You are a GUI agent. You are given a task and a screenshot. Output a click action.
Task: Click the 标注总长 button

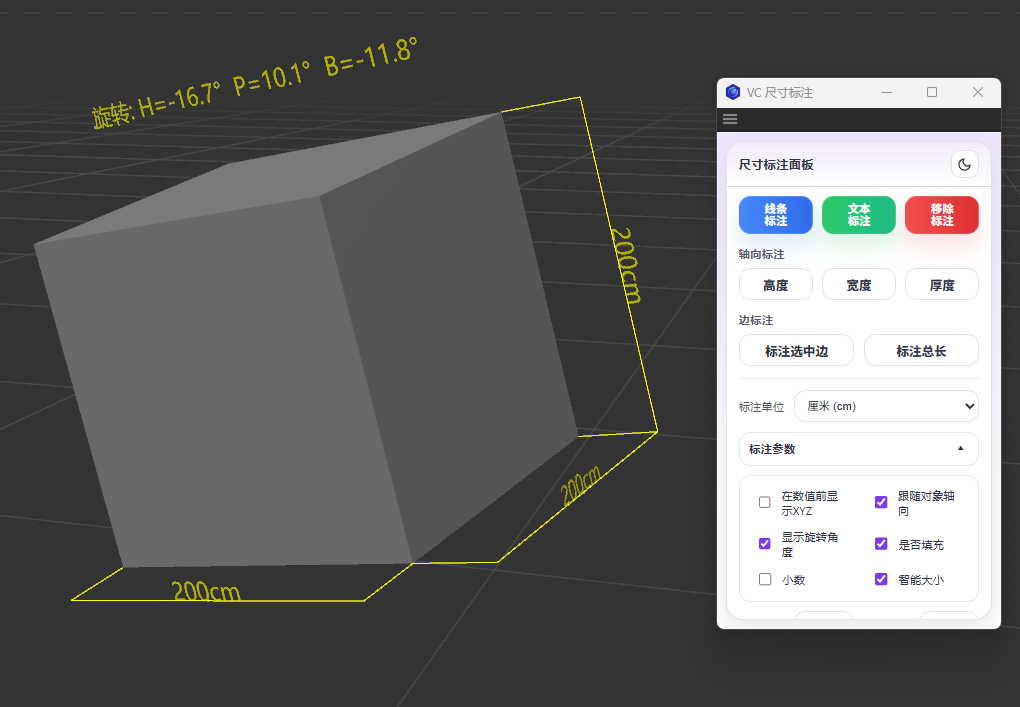pyautogui.click(x=920, y=351)
